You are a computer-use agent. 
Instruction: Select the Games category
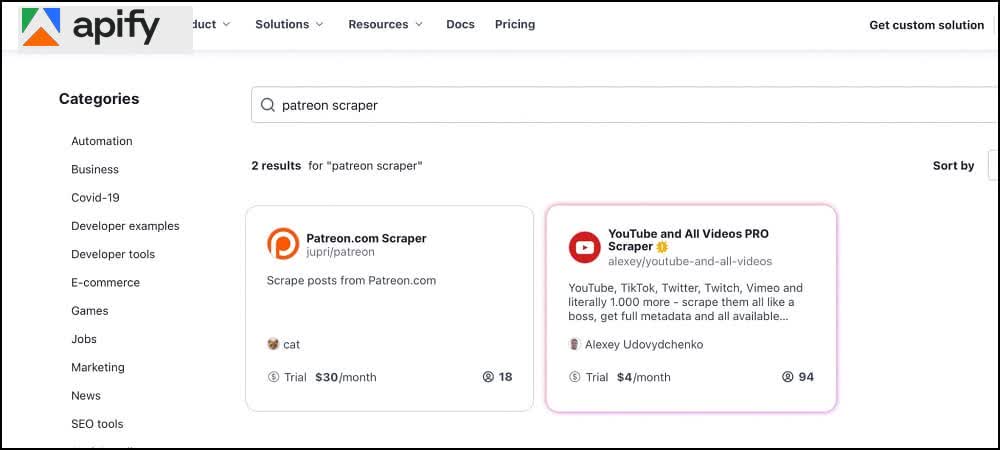[x=90, y=310]
